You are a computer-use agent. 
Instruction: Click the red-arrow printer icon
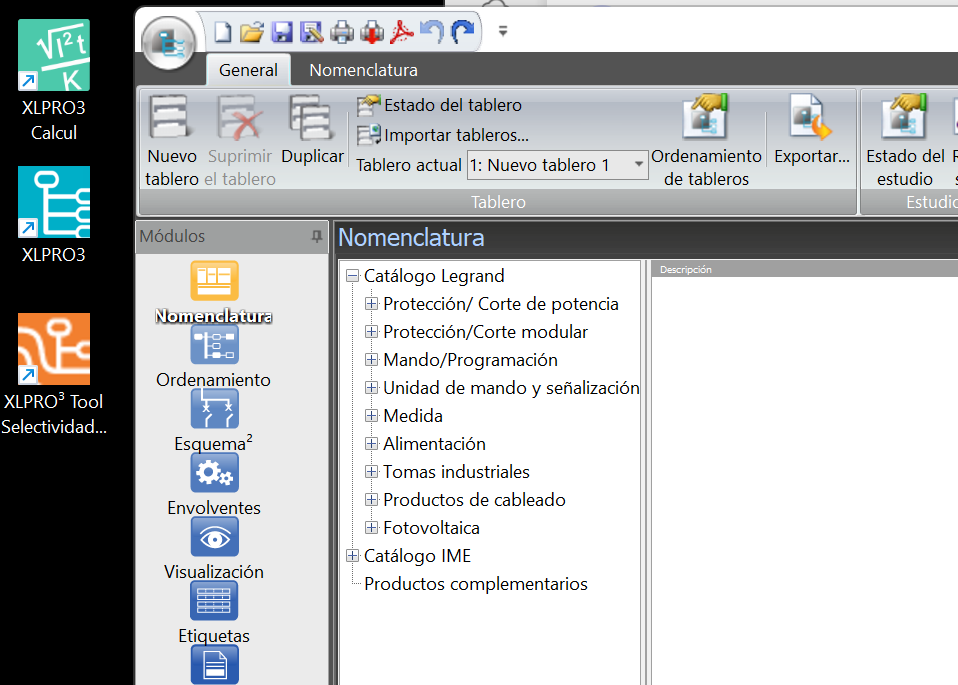[371, 31]
